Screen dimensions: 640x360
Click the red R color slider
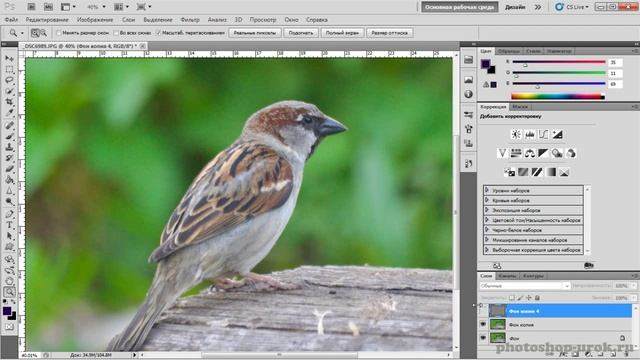[x=559, y=62]
